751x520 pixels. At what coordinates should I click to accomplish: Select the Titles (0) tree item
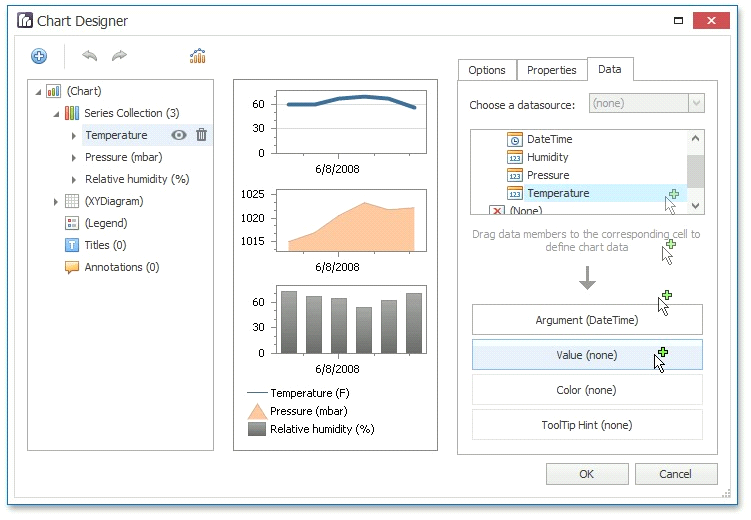[x=105, y=245]
